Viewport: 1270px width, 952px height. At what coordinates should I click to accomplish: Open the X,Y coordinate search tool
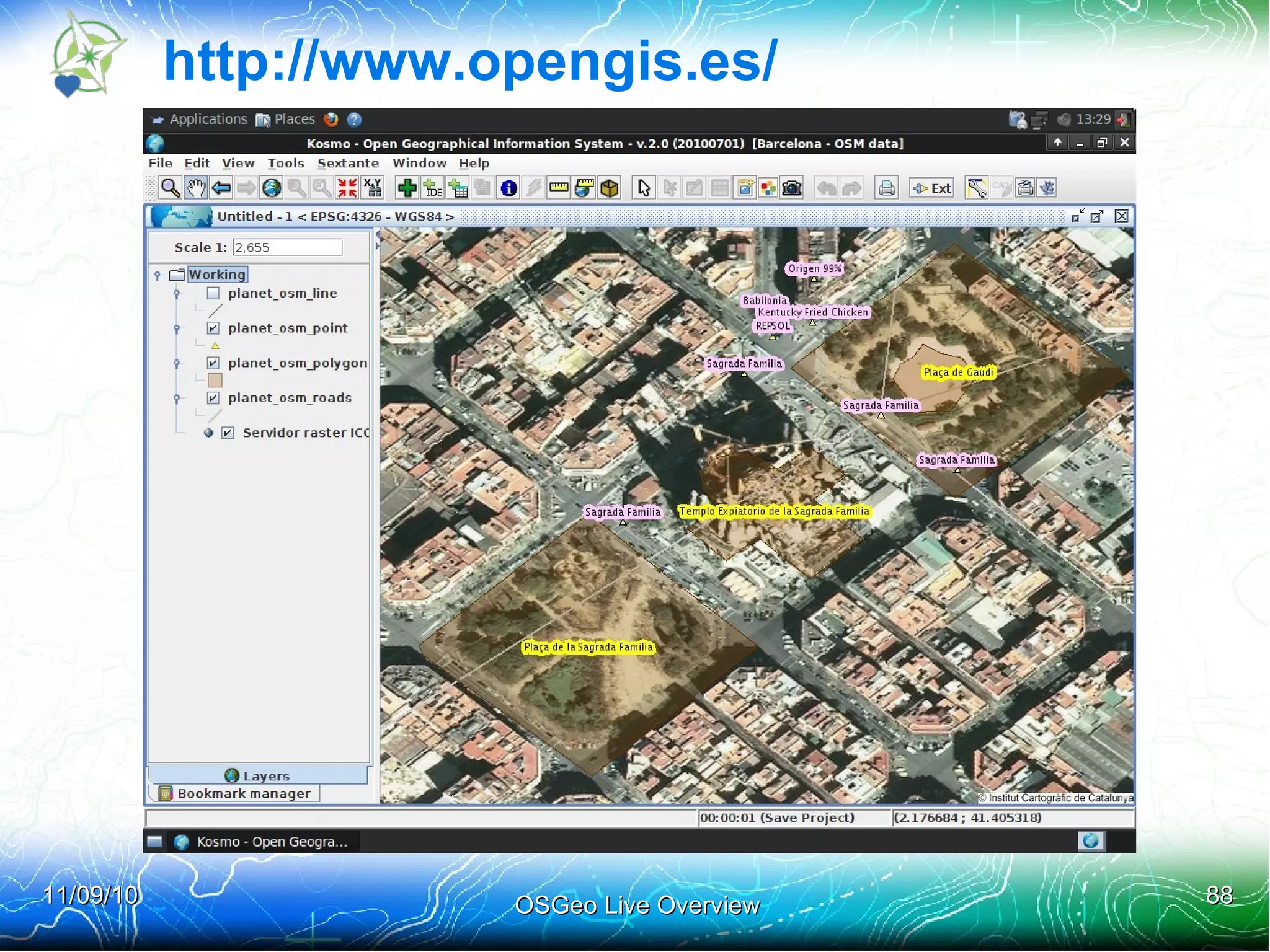point(373,188)
